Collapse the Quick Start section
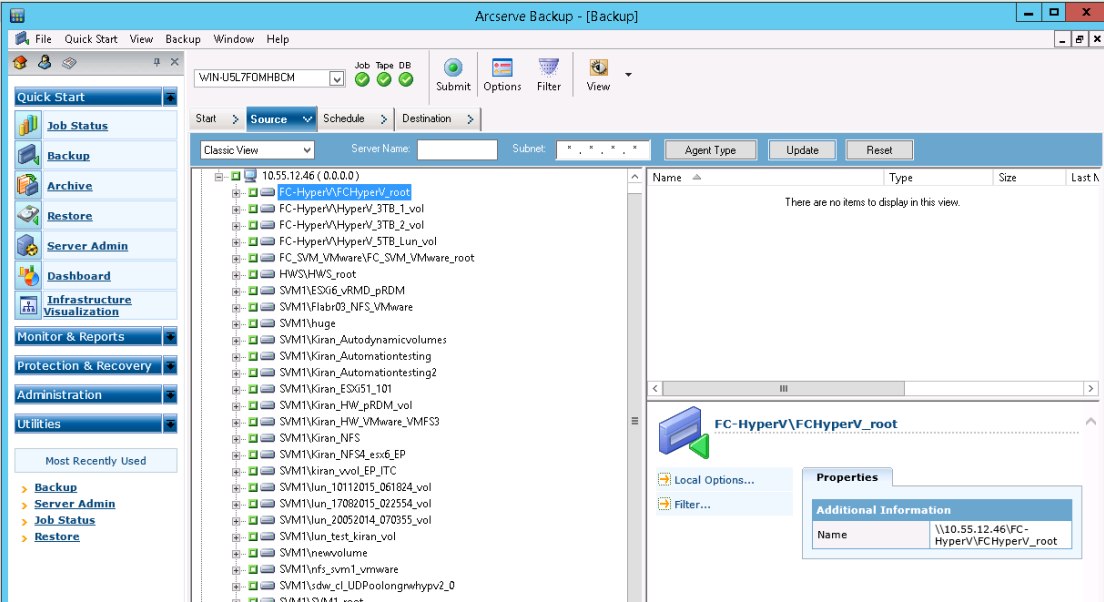 click(x=170, y=97)
